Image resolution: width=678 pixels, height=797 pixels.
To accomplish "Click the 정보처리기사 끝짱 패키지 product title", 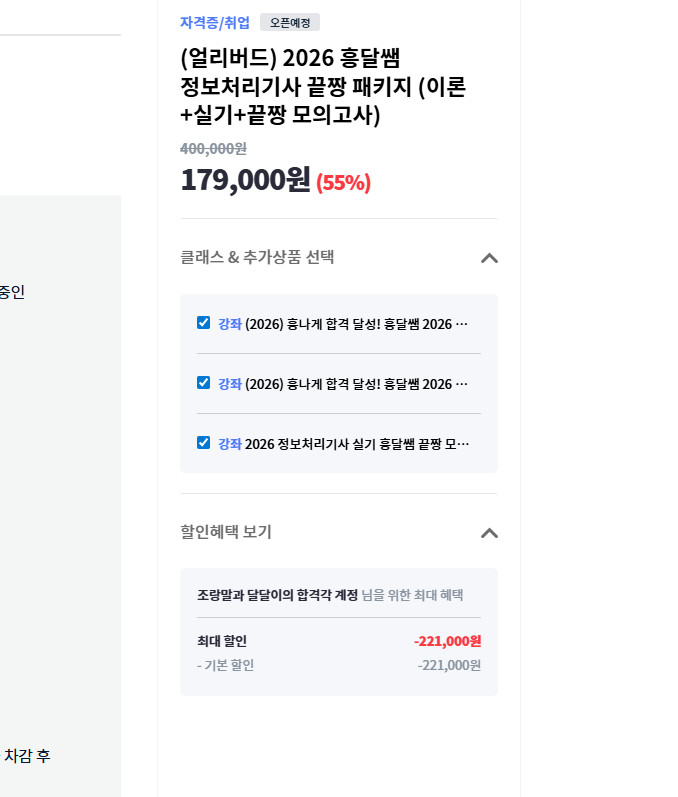I will [x=322, y=87].
